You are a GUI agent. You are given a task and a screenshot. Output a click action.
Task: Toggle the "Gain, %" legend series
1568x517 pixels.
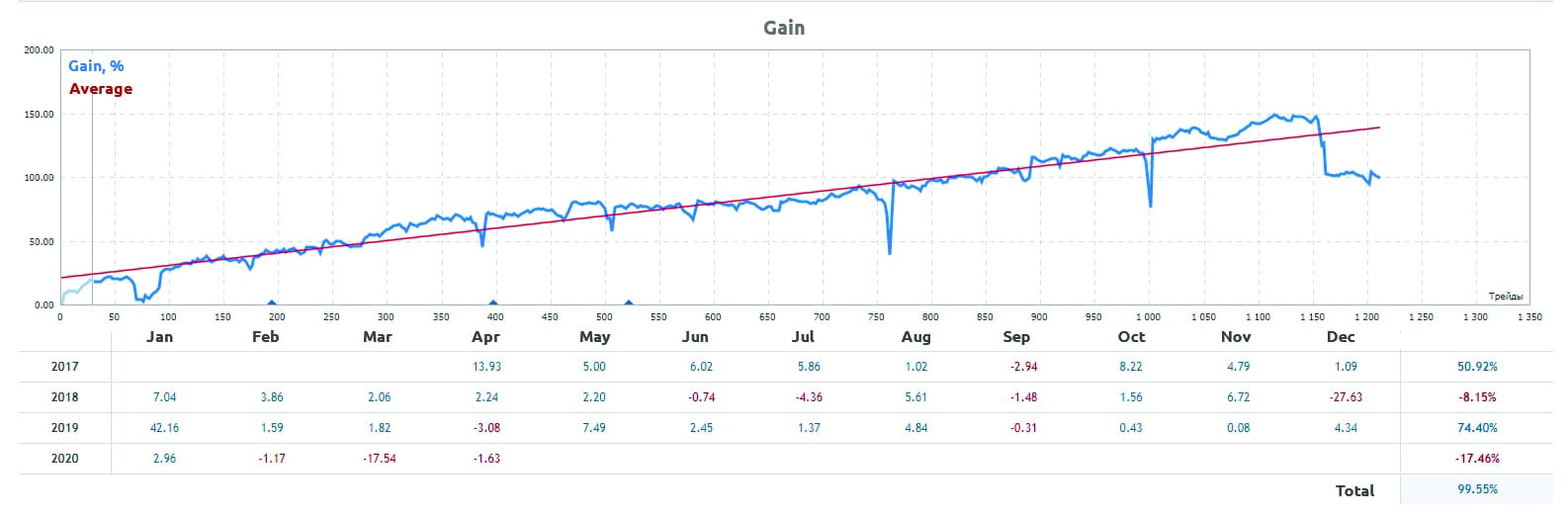(96, 66)
